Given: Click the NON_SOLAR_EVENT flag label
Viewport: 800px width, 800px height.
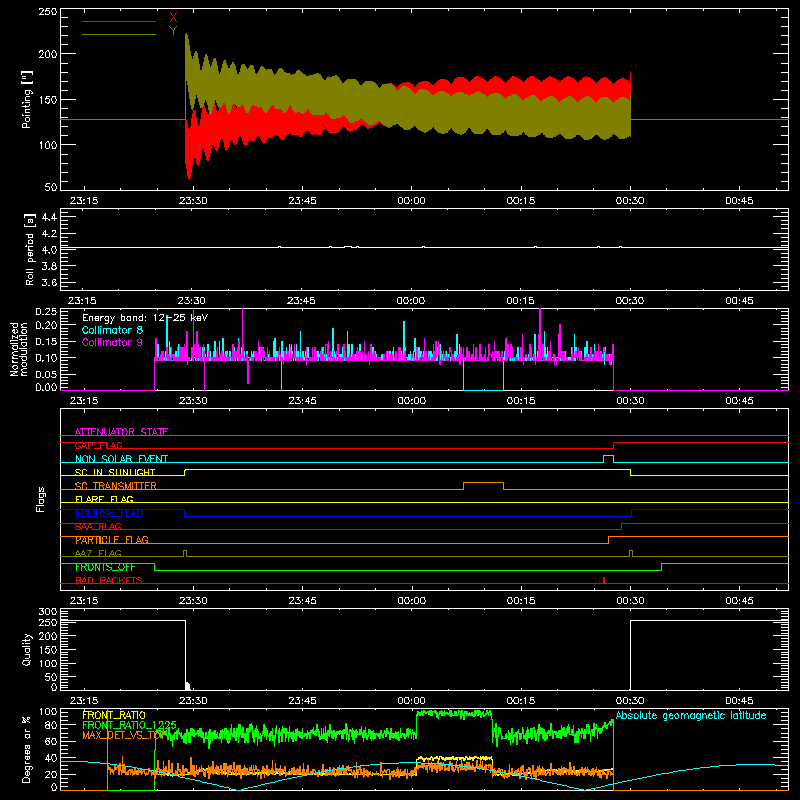Looking at the screenshot, I should pyautogui.click(x=121, y=459).
